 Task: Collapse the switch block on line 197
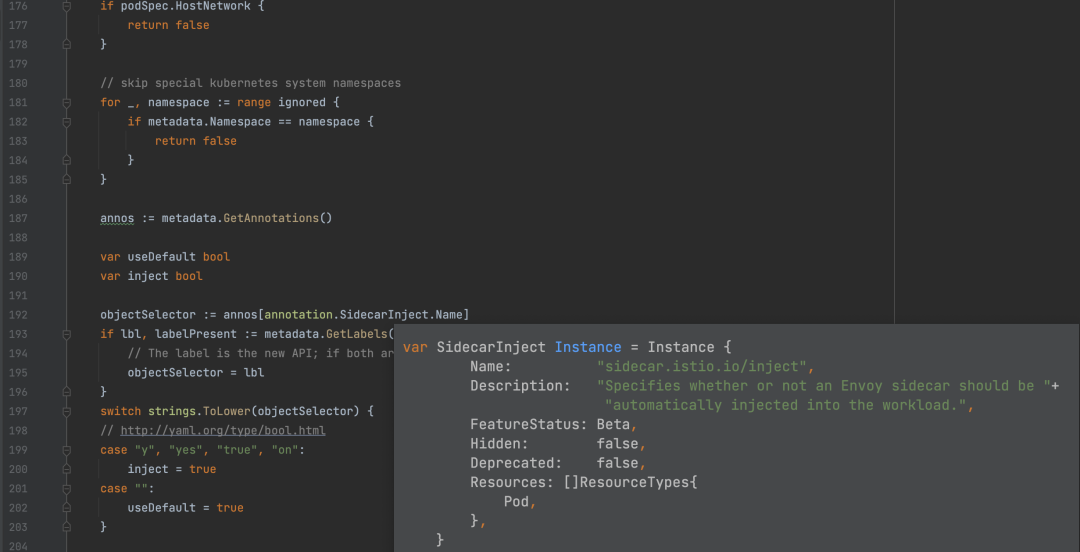tap(66, 411)
